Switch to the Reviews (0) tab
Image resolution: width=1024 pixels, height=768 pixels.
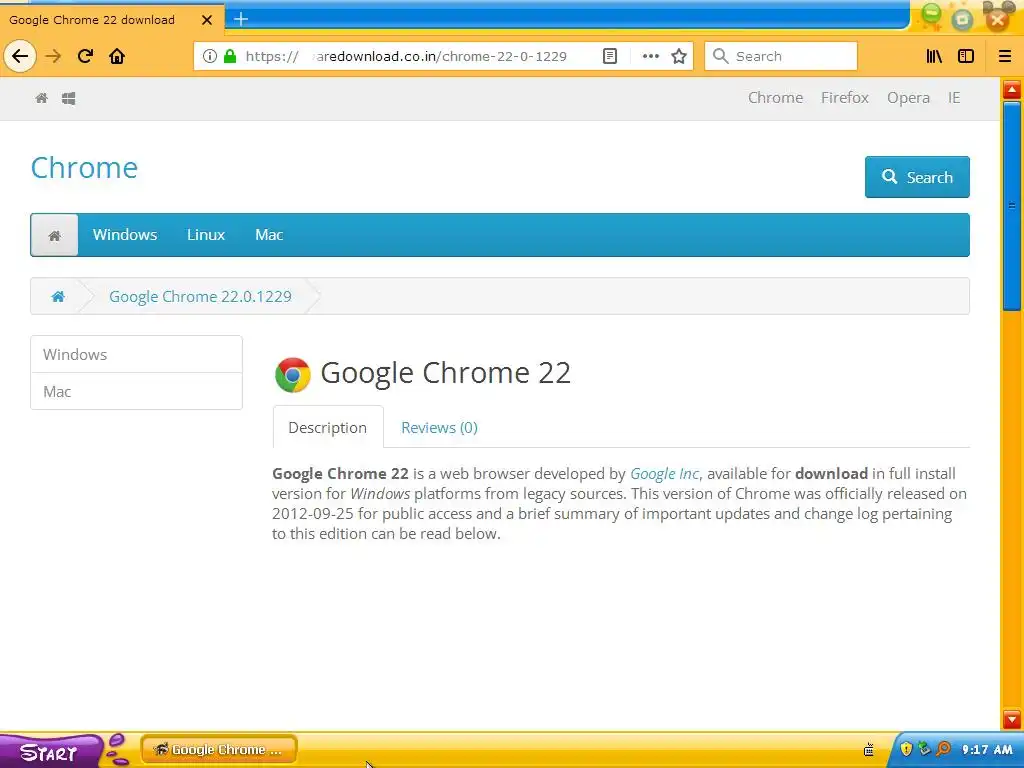[x=440, y=427]
